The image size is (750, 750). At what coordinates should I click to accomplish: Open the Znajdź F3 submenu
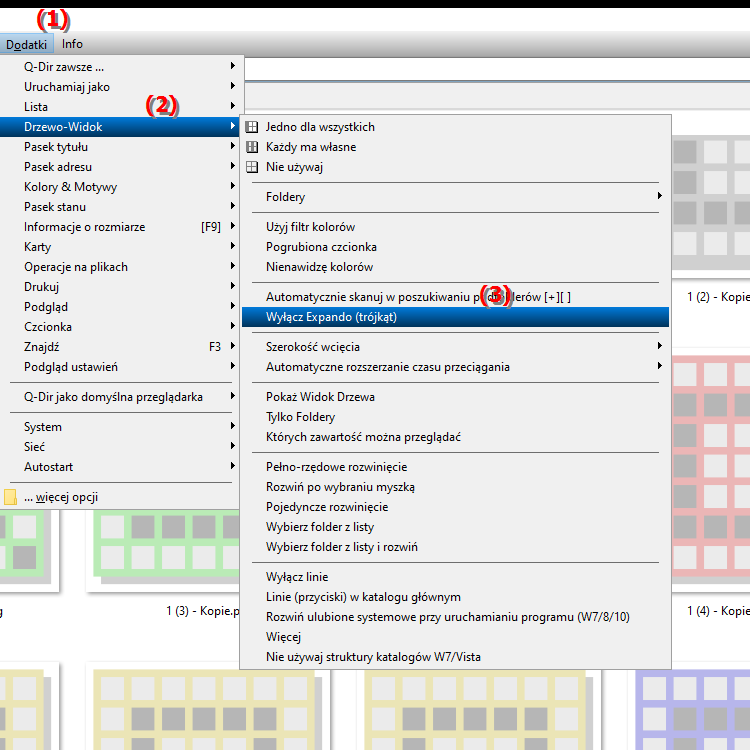(x=120, y=347)
